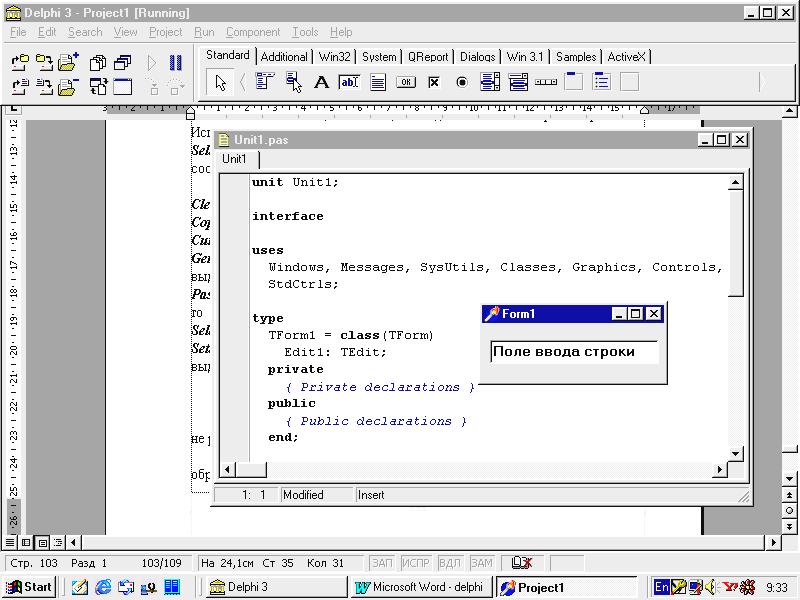The height and width of the screenshot is (600, 800).
Task: Switch to the Dialogs palette tab
Action: [x=477, y=57]
